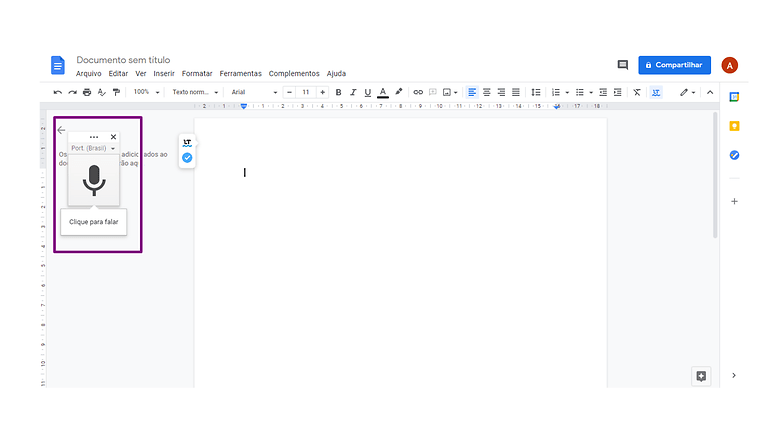
Task: Run spelling and grammar check
Action: point(102,92)
